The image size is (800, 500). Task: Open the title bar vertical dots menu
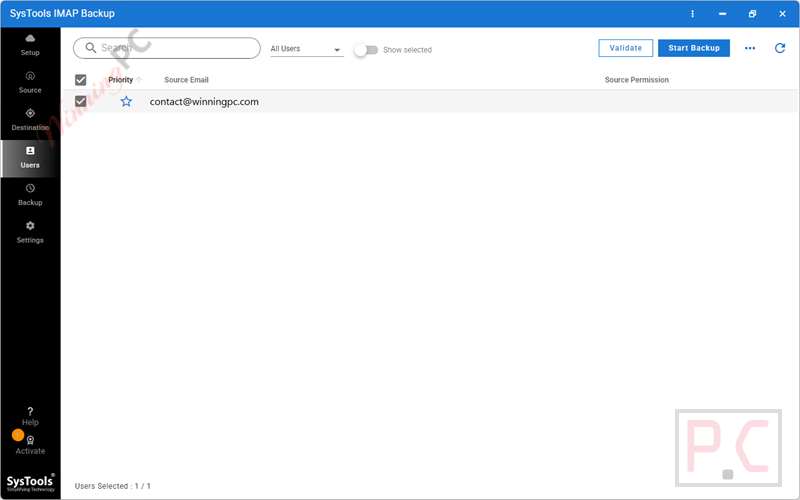(692, 14)
